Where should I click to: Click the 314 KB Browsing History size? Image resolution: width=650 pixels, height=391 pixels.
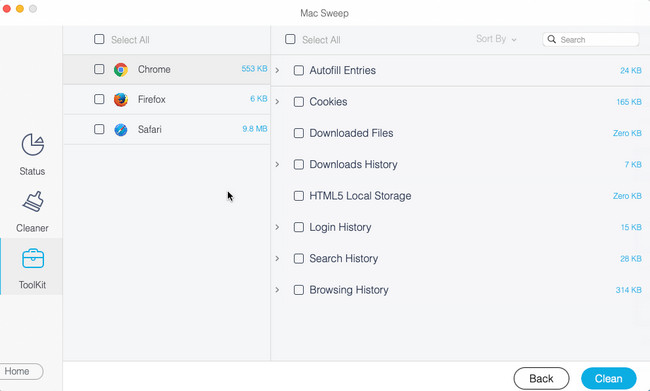[x=628, y=290]
